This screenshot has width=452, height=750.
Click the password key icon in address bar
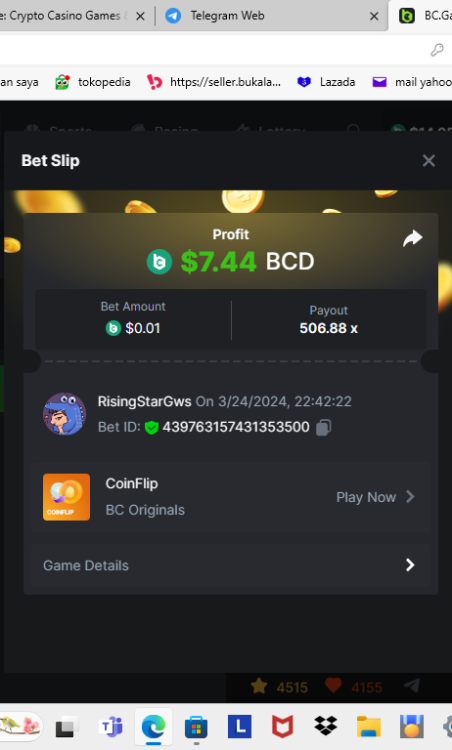[437, 50]
